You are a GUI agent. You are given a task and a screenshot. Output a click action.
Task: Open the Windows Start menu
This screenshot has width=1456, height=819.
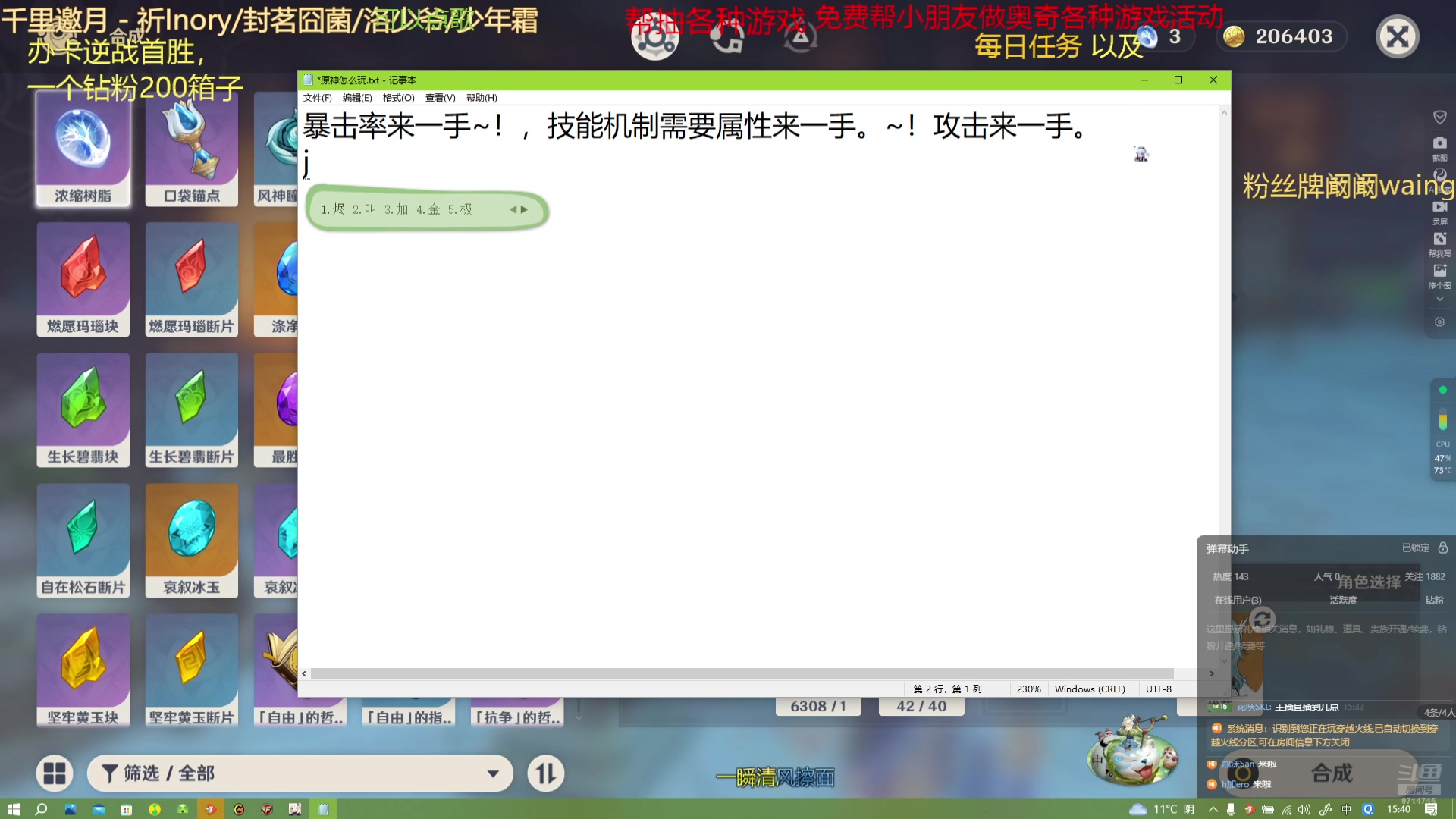click(13, 809)
